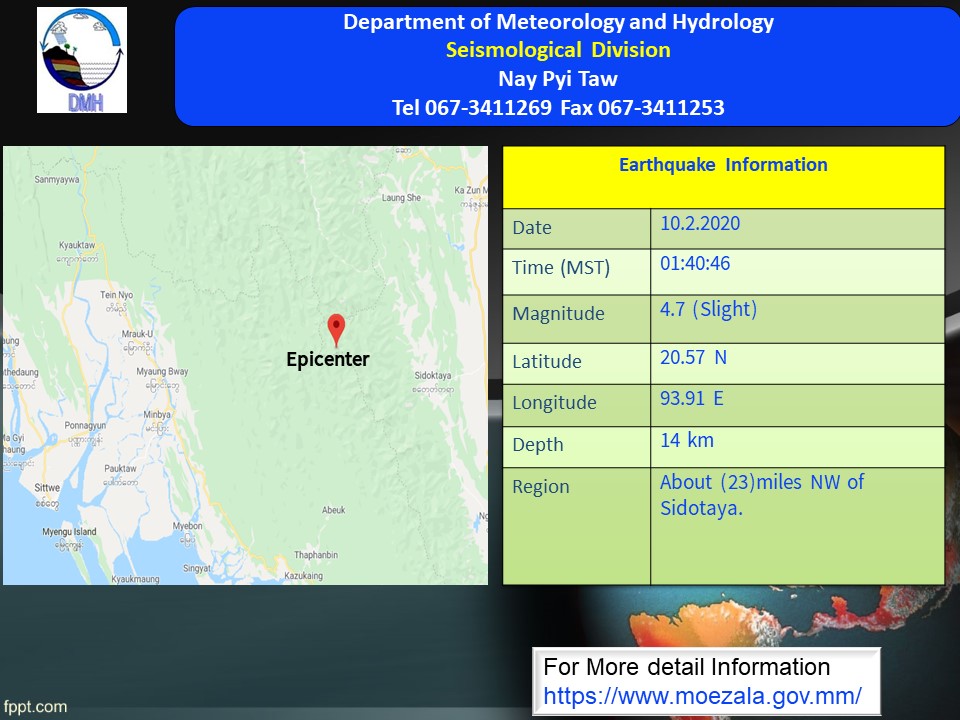Select the Epicenter text label
960x720 pixels.
click(328, 359)
